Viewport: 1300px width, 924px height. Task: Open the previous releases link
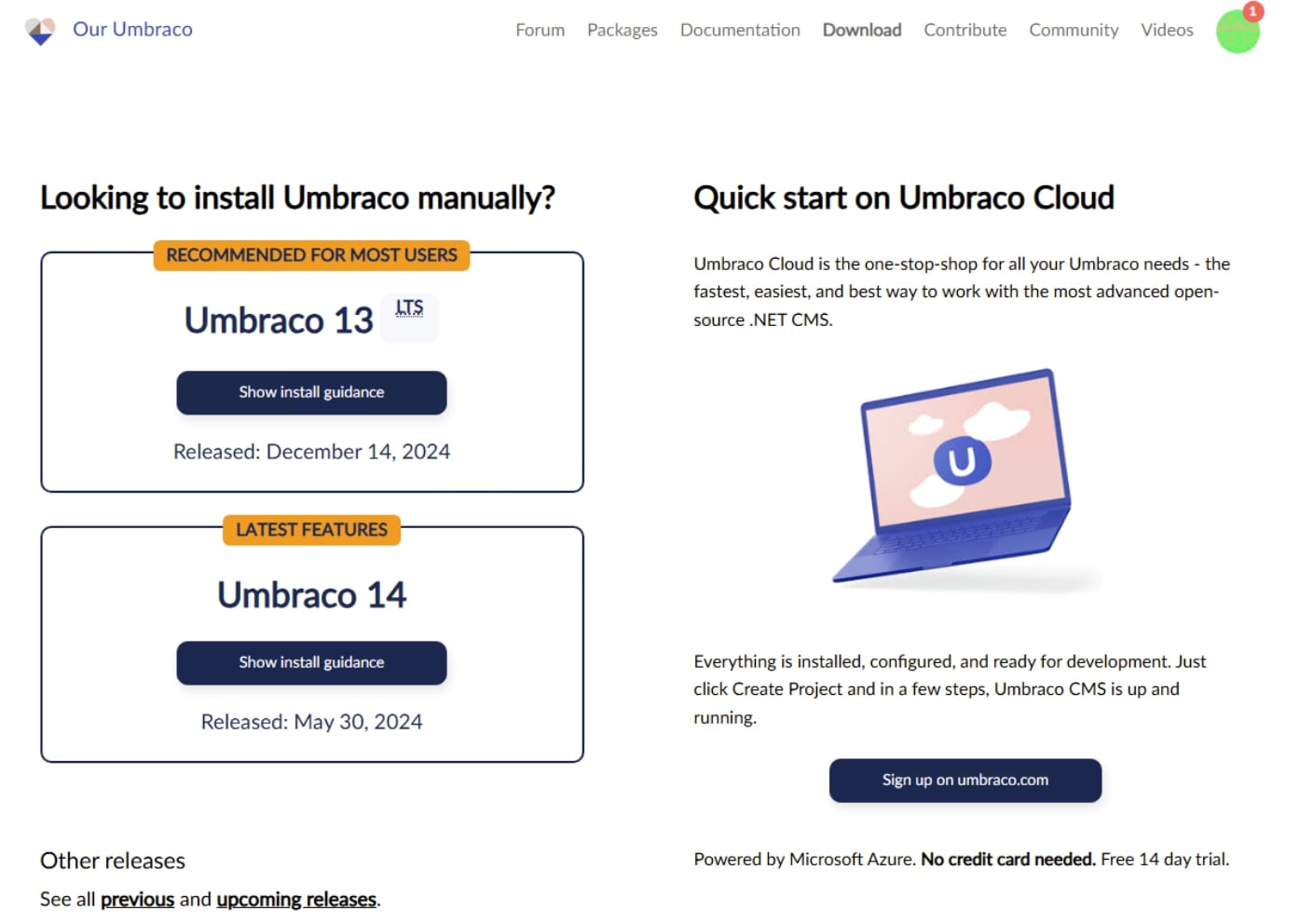tap(137, 899)
